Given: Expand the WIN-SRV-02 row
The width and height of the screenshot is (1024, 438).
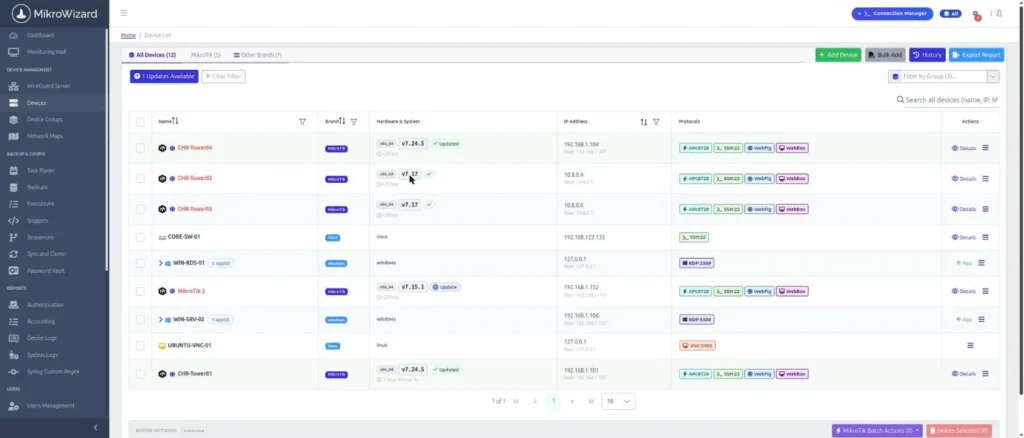Looking at the screenshot, I should pyautogui.click(x=161, y=320).
